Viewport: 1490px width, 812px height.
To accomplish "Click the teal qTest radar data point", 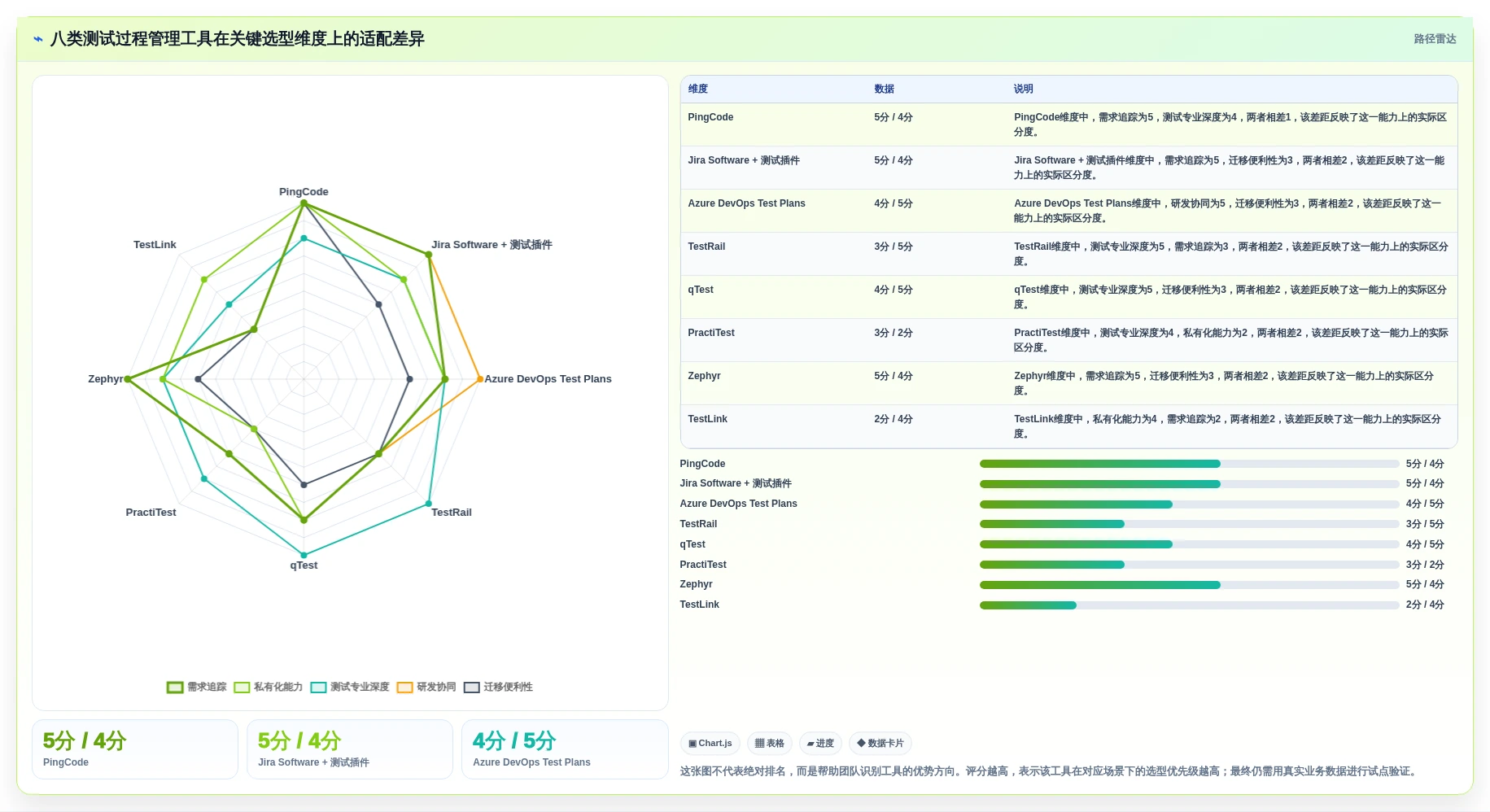I will [304, 556].
